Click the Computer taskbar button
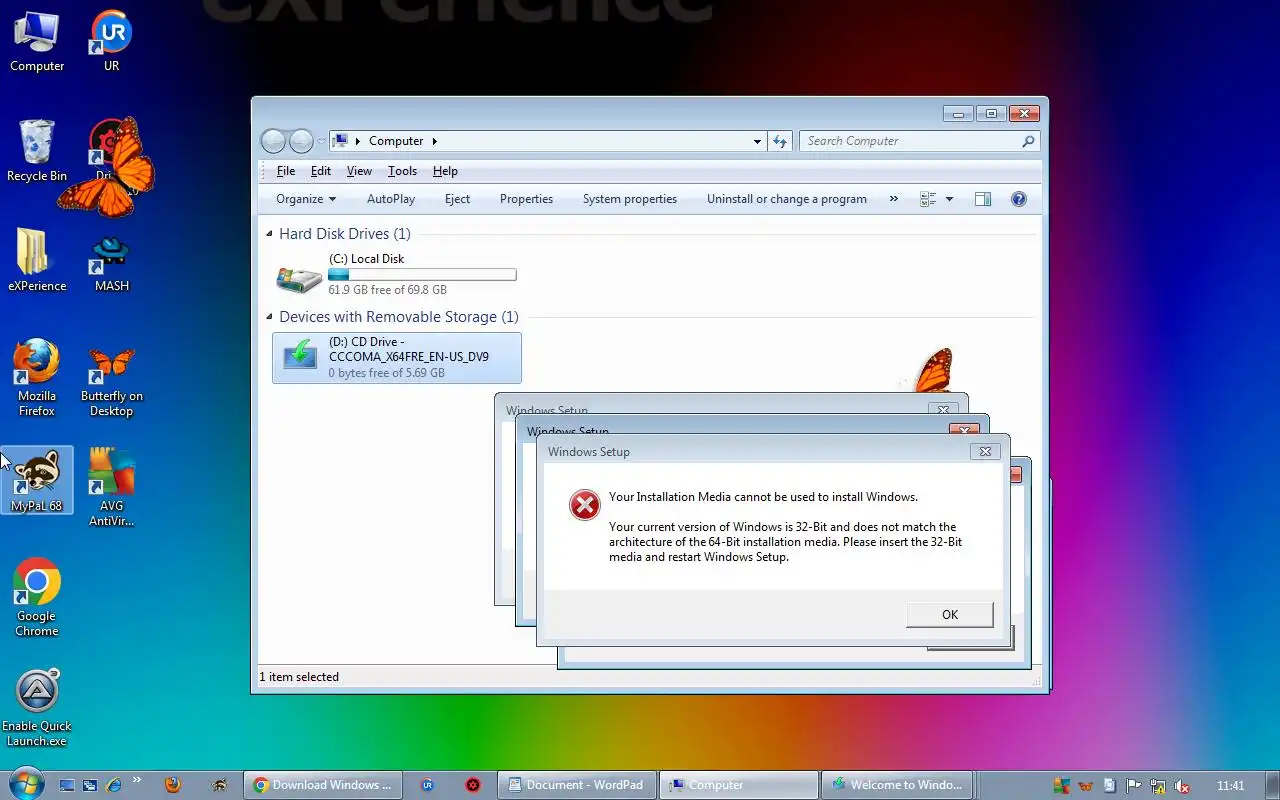The height and width of the screenshot is (800, 1280). click(740, 785)
